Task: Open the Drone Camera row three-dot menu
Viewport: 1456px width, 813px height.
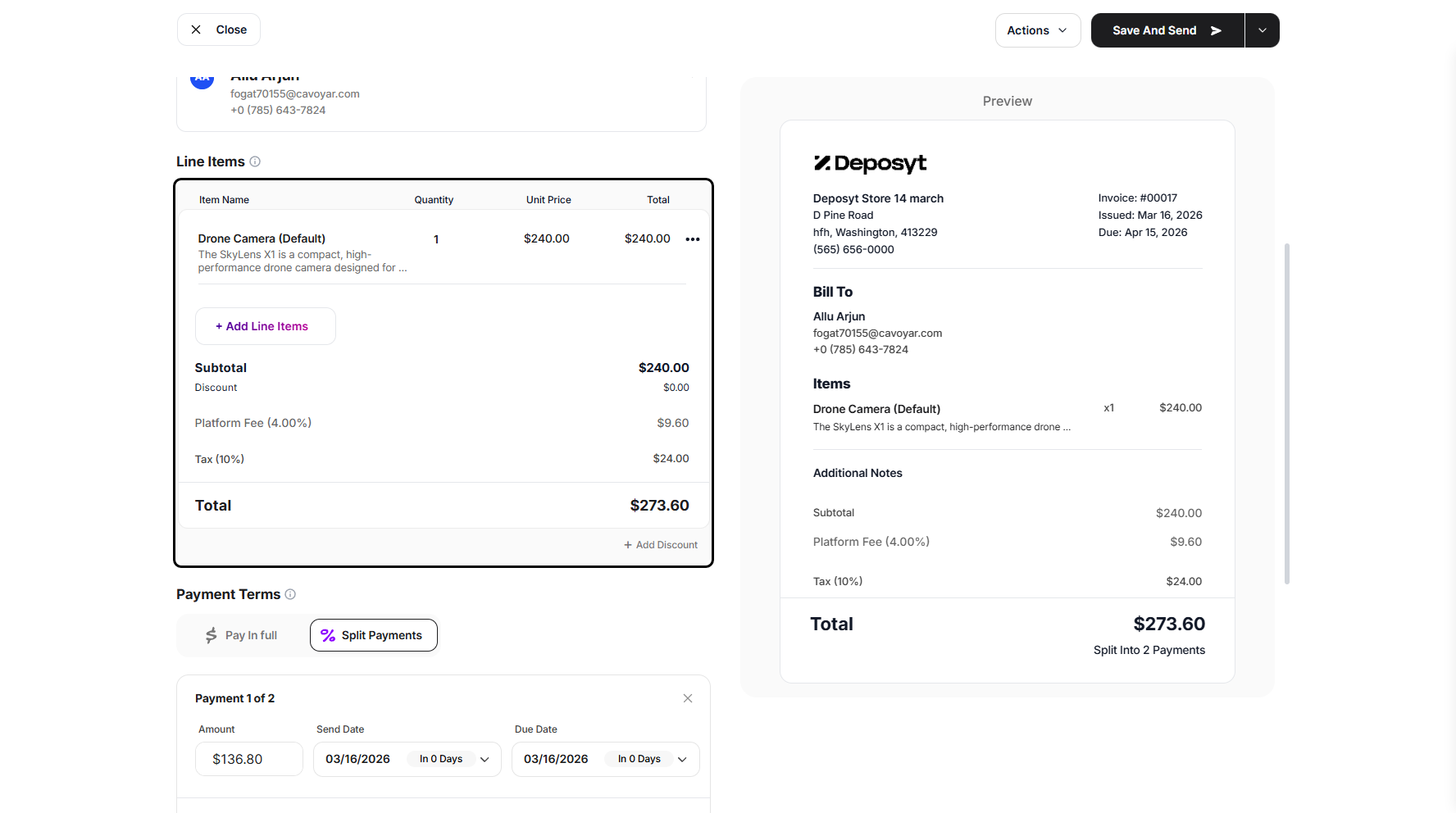Action: [x=693, y=239]
